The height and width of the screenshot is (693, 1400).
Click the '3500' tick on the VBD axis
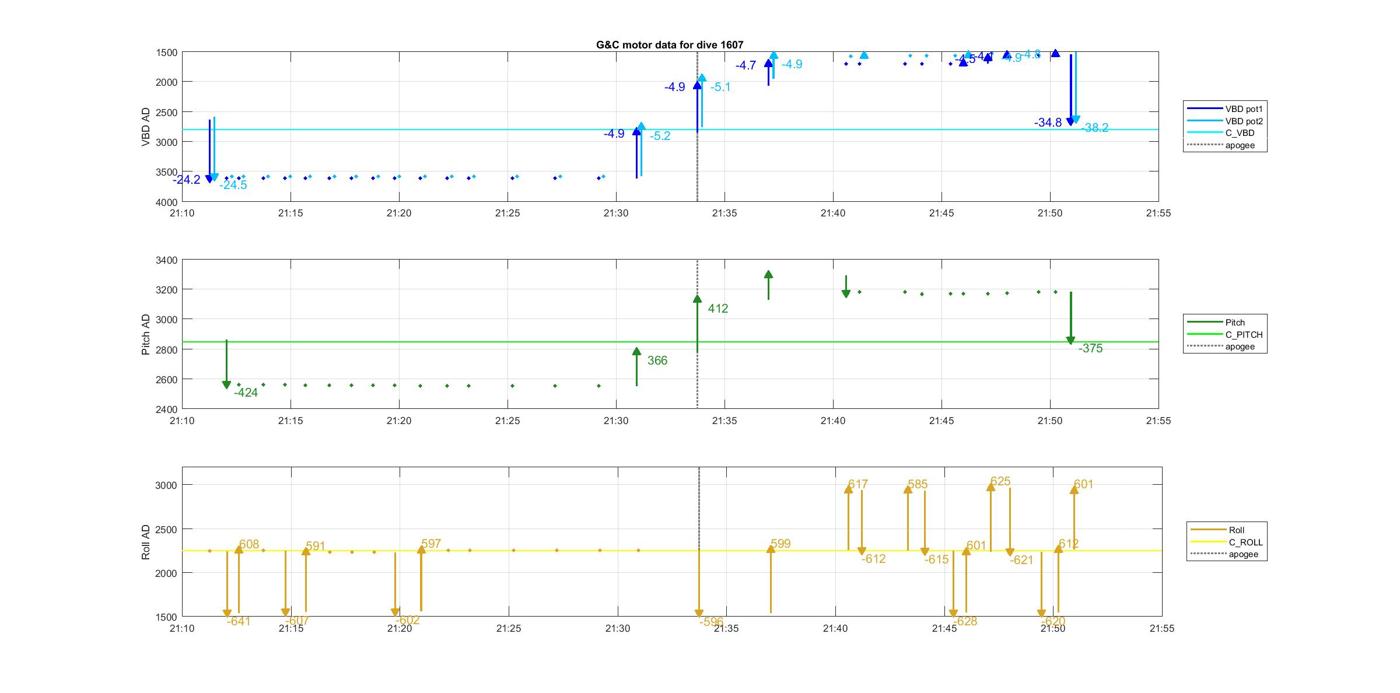pos(167,172)
